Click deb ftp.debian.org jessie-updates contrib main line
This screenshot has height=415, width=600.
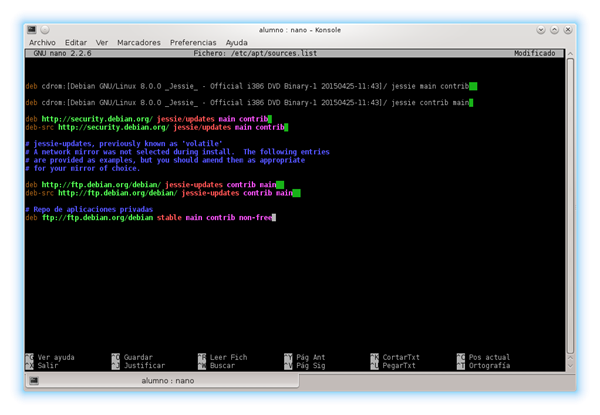(x=155, y=185)
